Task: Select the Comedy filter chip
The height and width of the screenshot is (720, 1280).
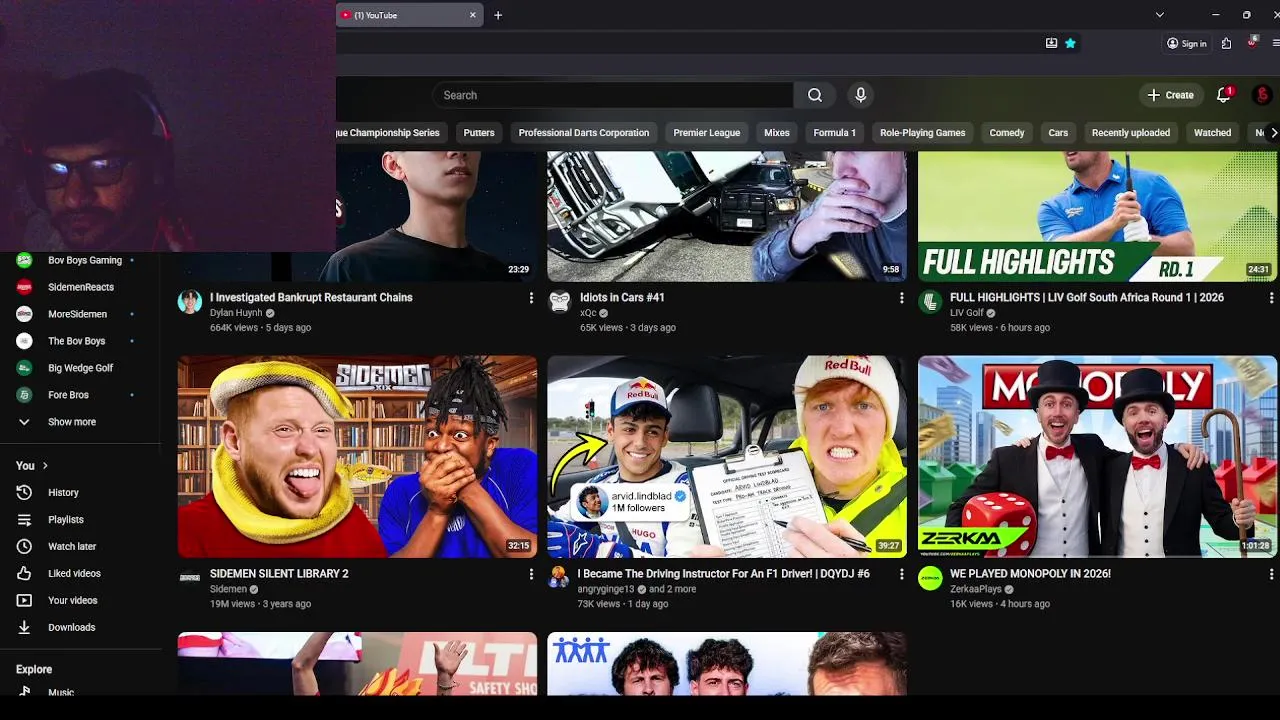Action: [1007, 133]
